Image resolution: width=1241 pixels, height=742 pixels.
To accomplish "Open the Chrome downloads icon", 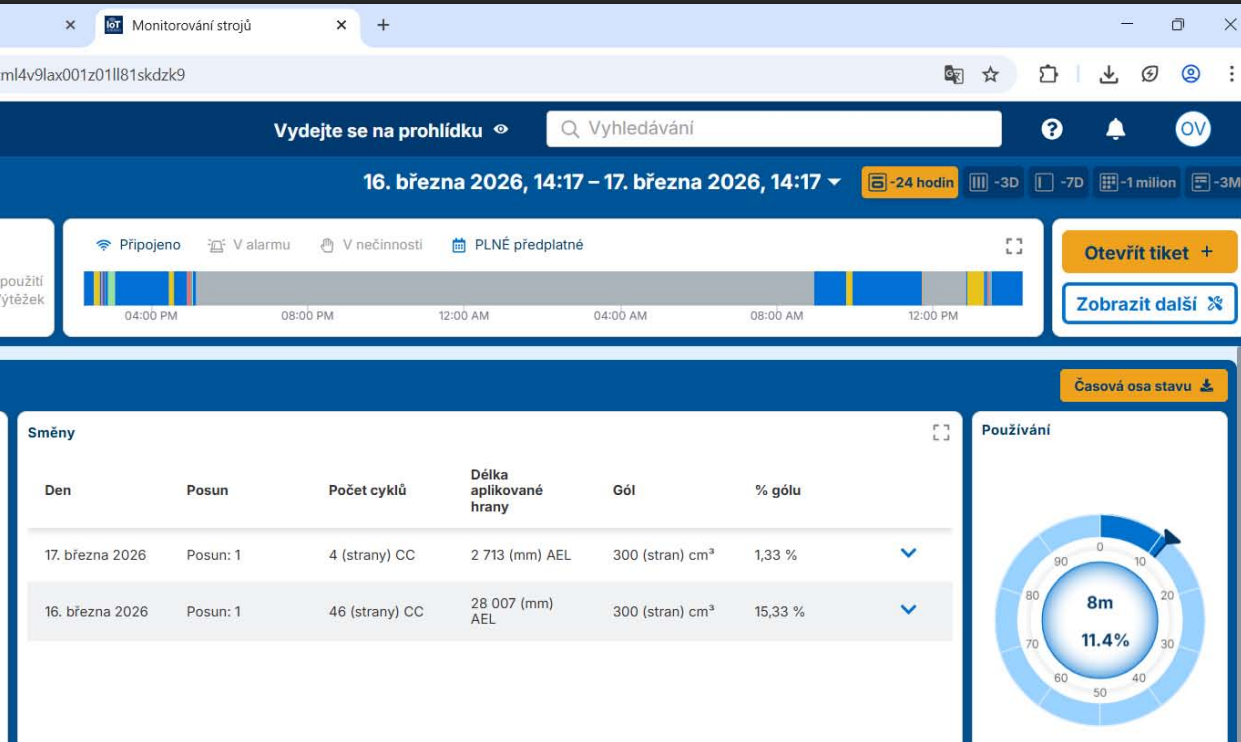I will [x=1108, y=74].
